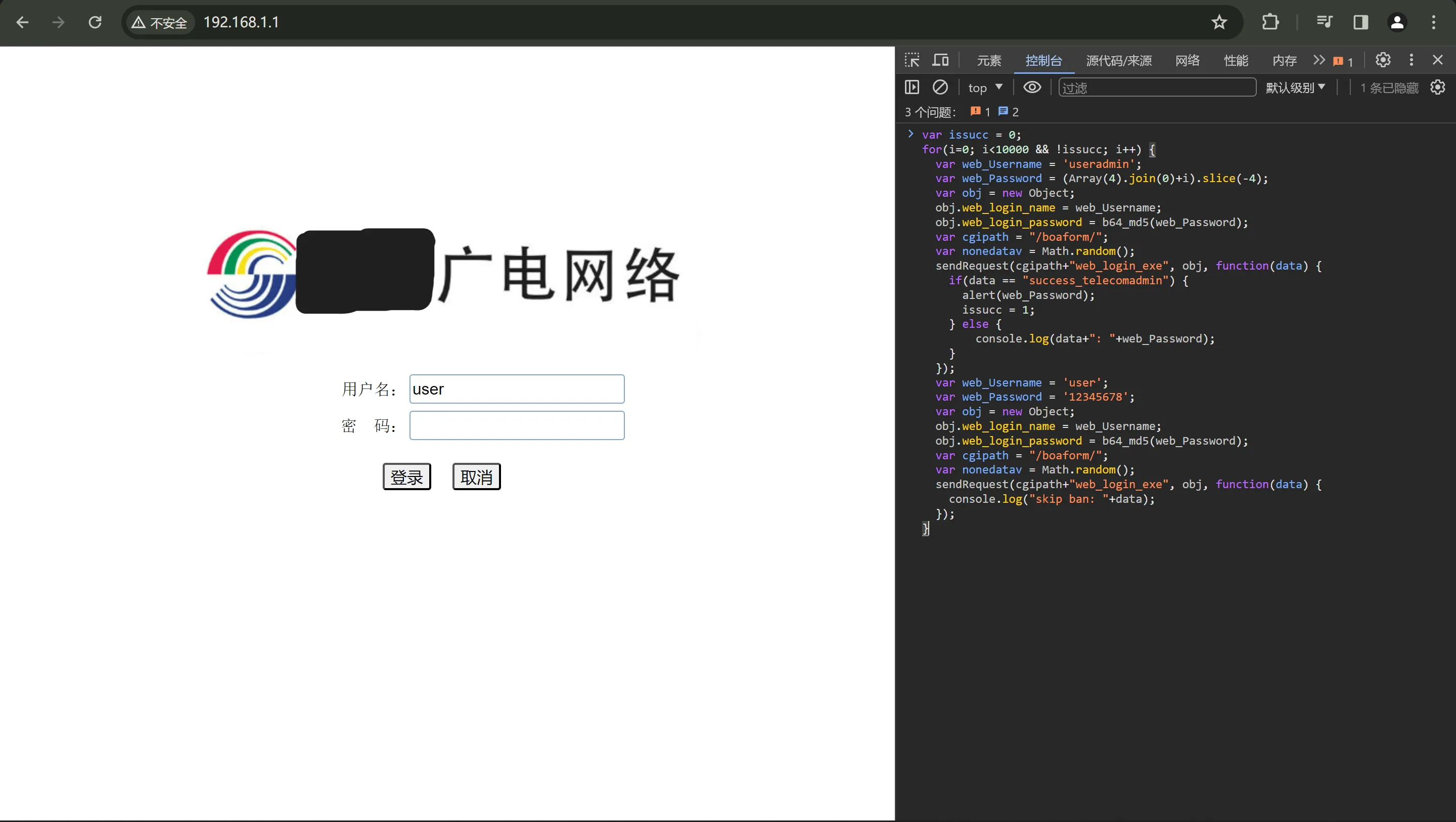Click the inspect element picker icon
Viewport: 1456px width, 822px height.
coord(912,60)
